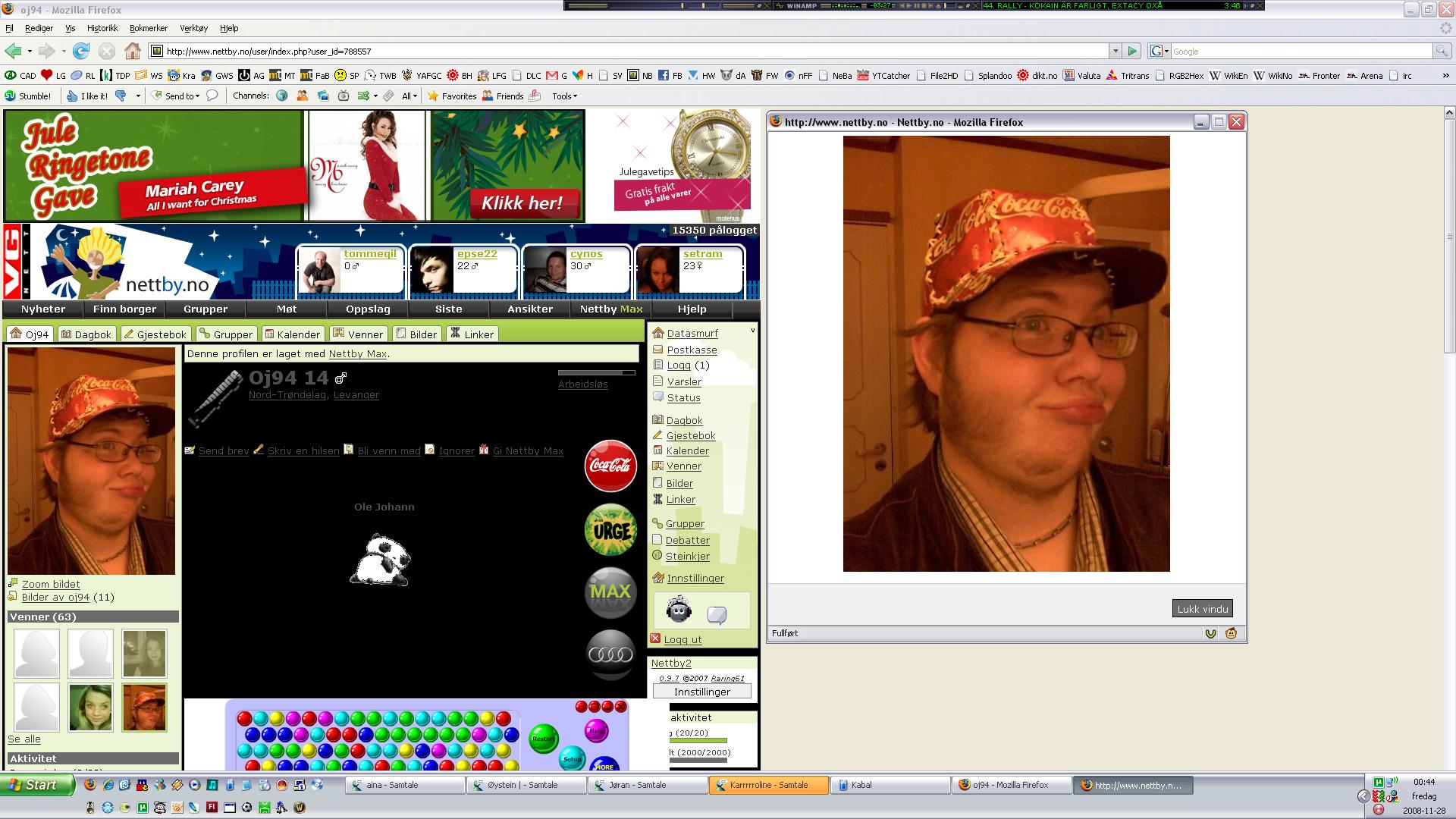The width and height of the screenshot is (1456, 819).
Task: Click the green Restart ball in game
Action: 543,739
